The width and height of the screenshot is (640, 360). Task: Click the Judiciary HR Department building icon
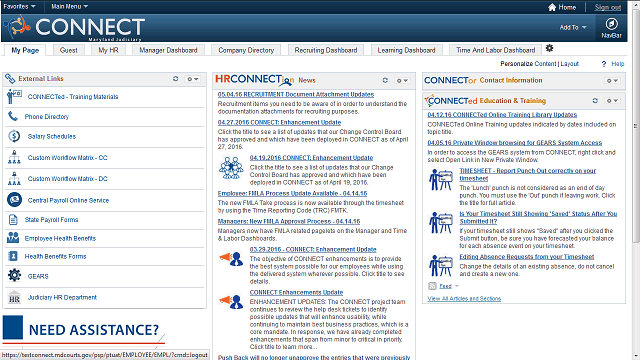pyautogui.click(x=14, y=297)
